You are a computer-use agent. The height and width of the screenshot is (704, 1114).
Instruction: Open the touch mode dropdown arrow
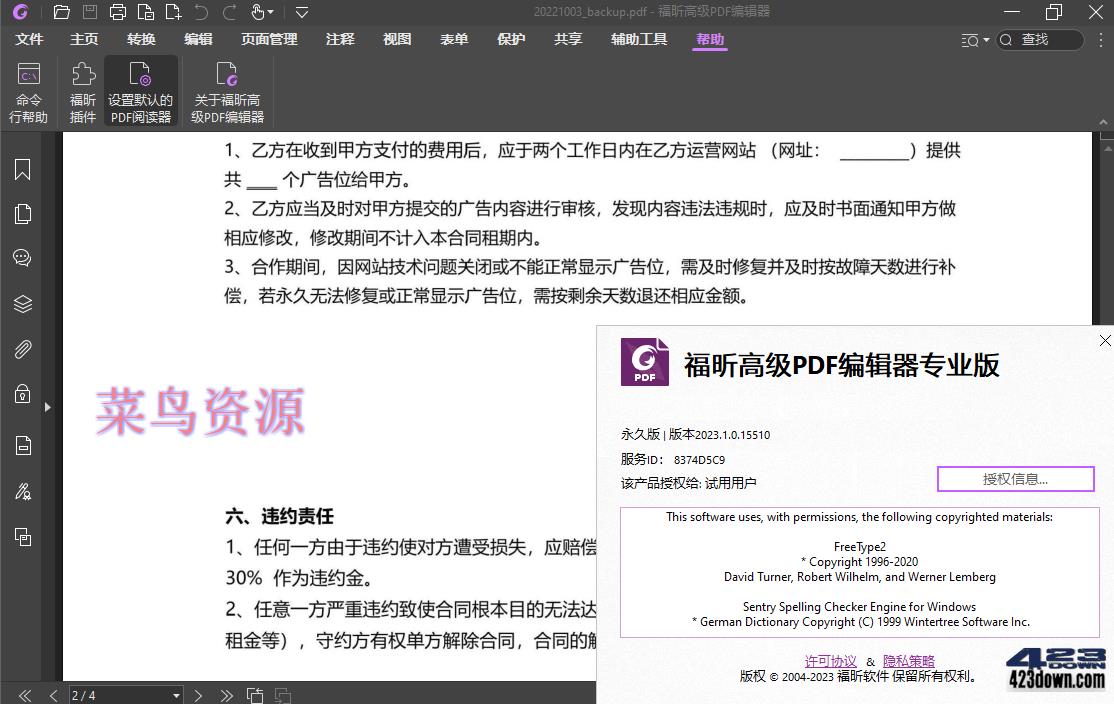(272, 12)
